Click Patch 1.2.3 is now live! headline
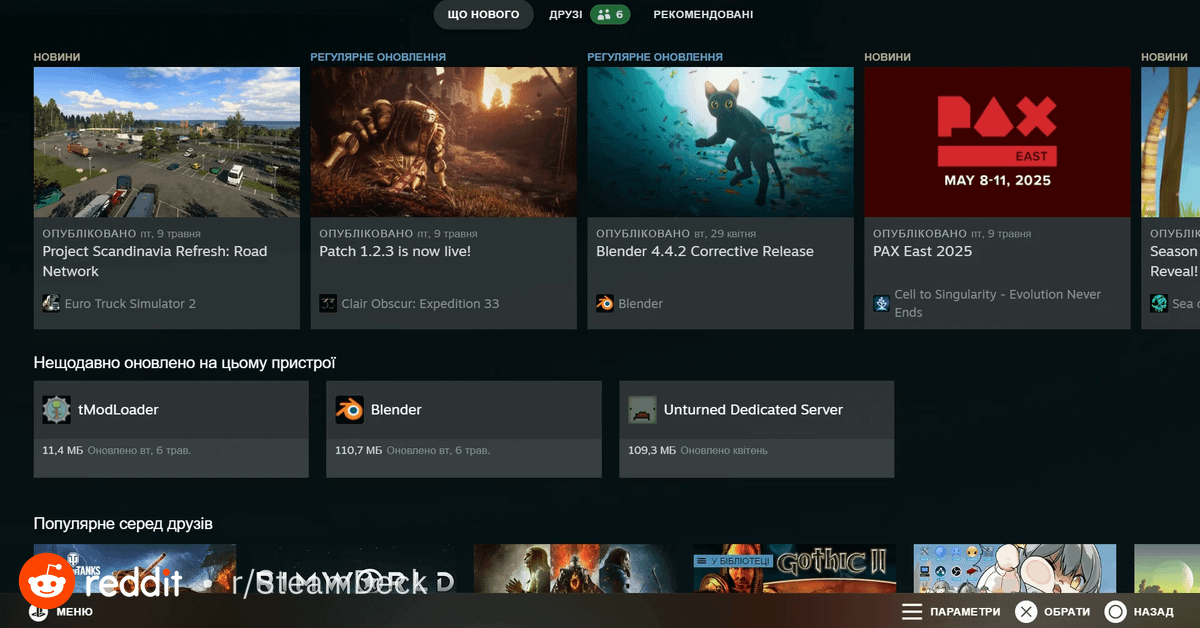The image size is (1200, 628). [395, 251]
